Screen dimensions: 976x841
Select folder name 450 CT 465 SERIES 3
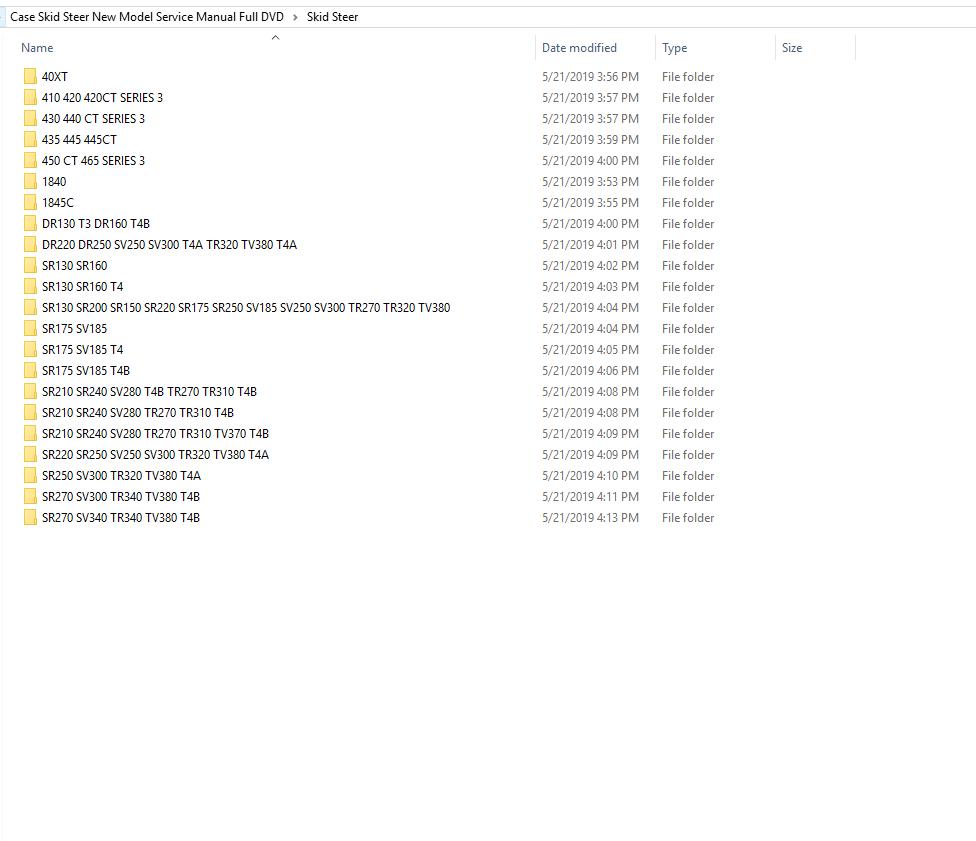click(93, 161)
